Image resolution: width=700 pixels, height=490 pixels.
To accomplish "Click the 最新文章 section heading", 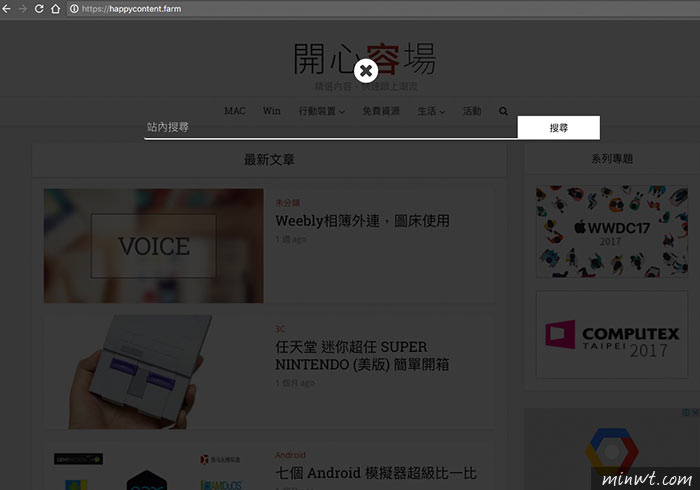I will tap(269, 159).
